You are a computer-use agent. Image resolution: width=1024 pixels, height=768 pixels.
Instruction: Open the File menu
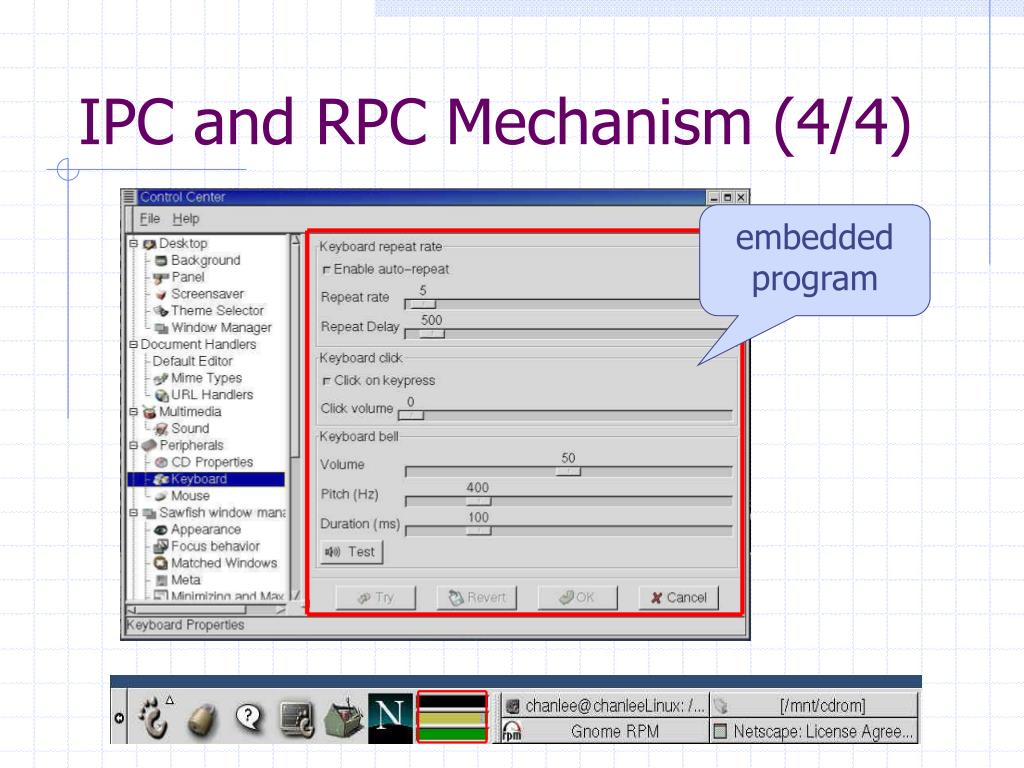tap(150, 219)
